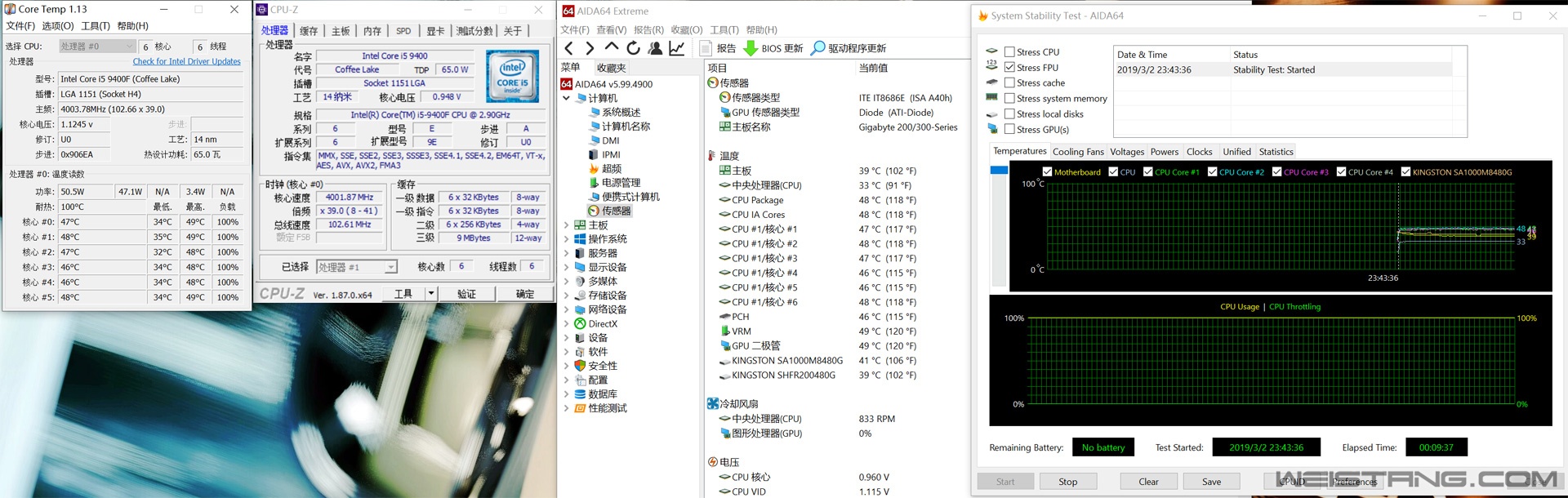Collapse the 计算机 tree node
Viewport: 1568px width, 498px height.
(567, 98)
